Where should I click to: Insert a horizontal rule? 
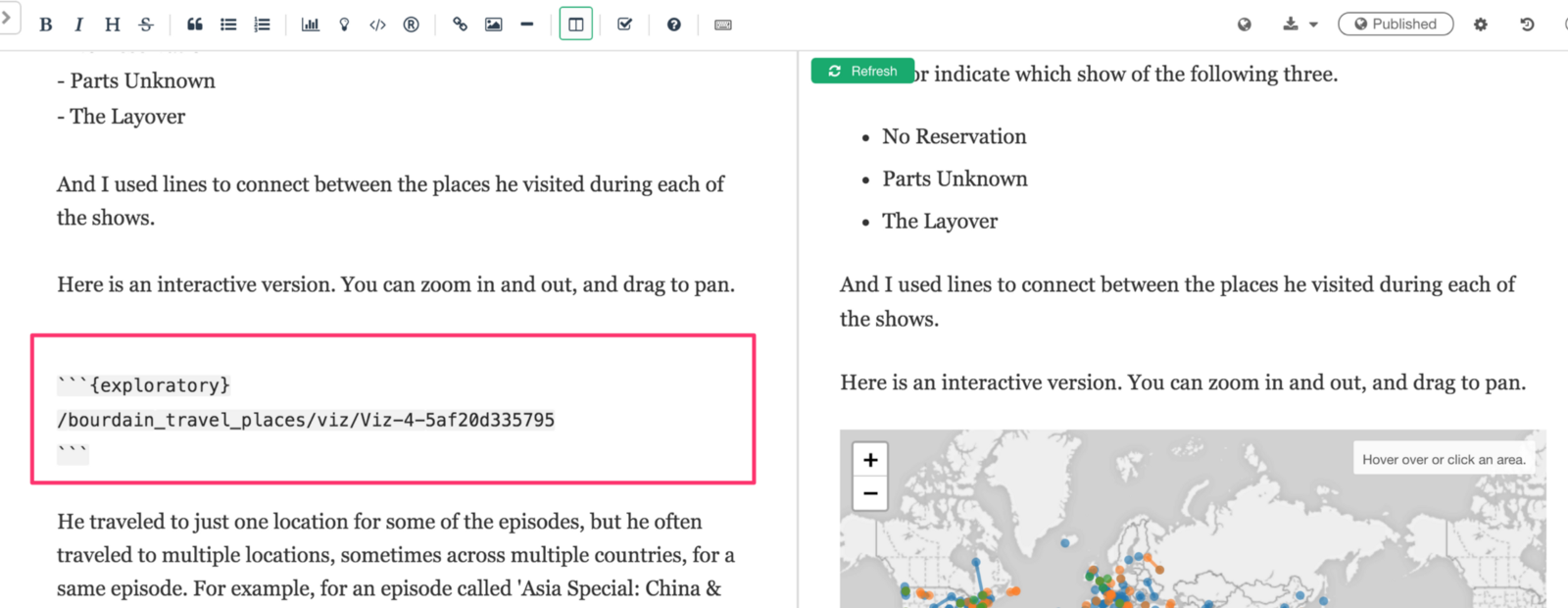[527, 25]
